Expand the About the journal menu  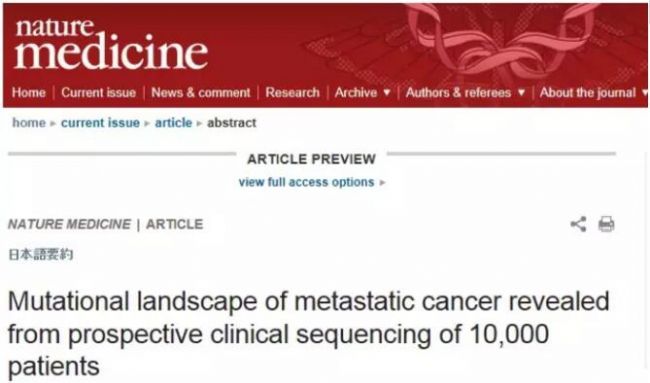[x=593, y=92]
